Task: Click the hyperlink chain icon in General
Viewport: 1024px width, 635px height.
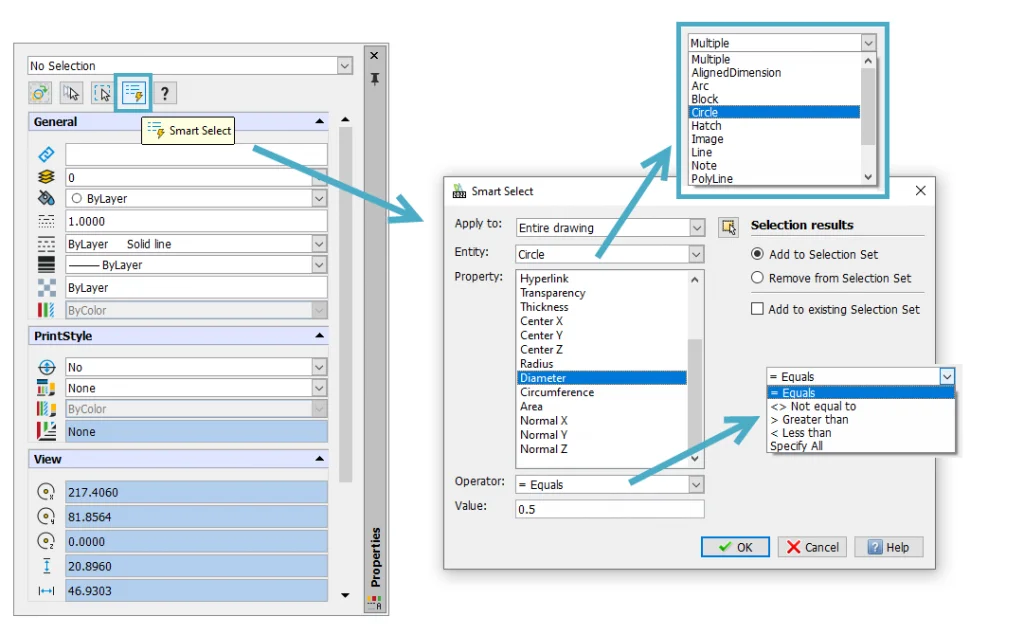Action: [46, 155]
